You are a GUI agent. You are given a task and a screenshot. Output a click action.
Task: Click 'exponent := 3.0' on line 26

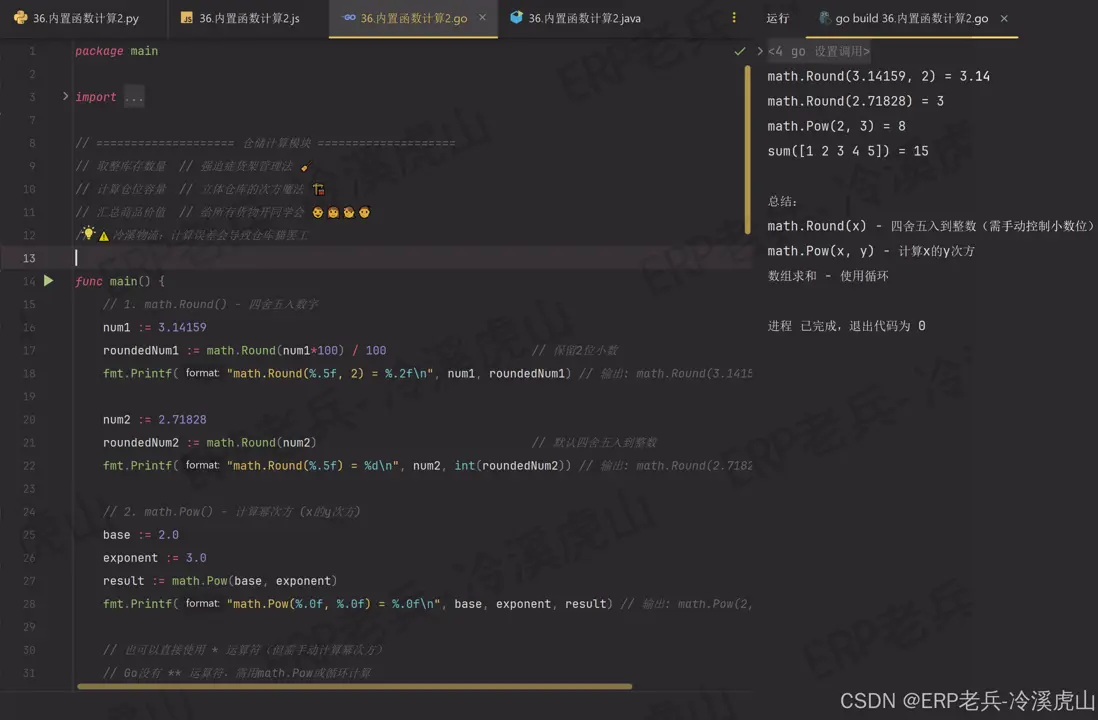click(x=155, y=558)
